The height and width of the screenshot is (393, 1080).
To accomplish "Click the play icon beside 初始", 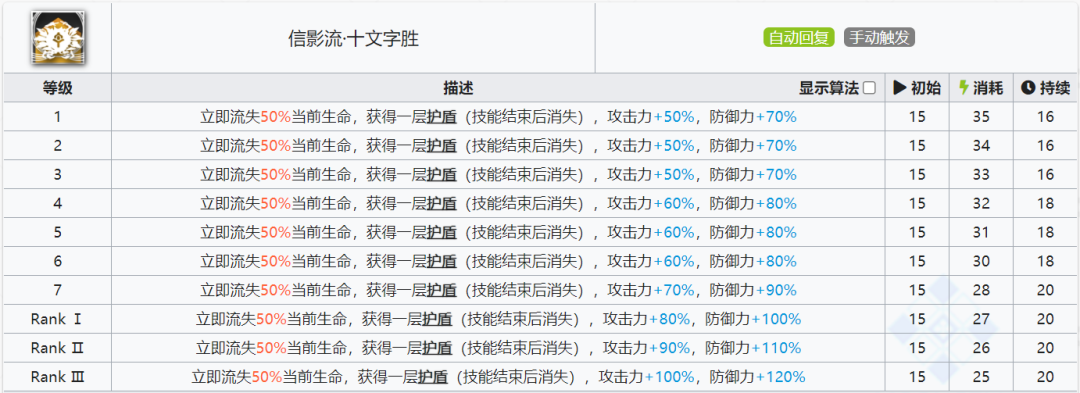I will [x=899, y=88].
